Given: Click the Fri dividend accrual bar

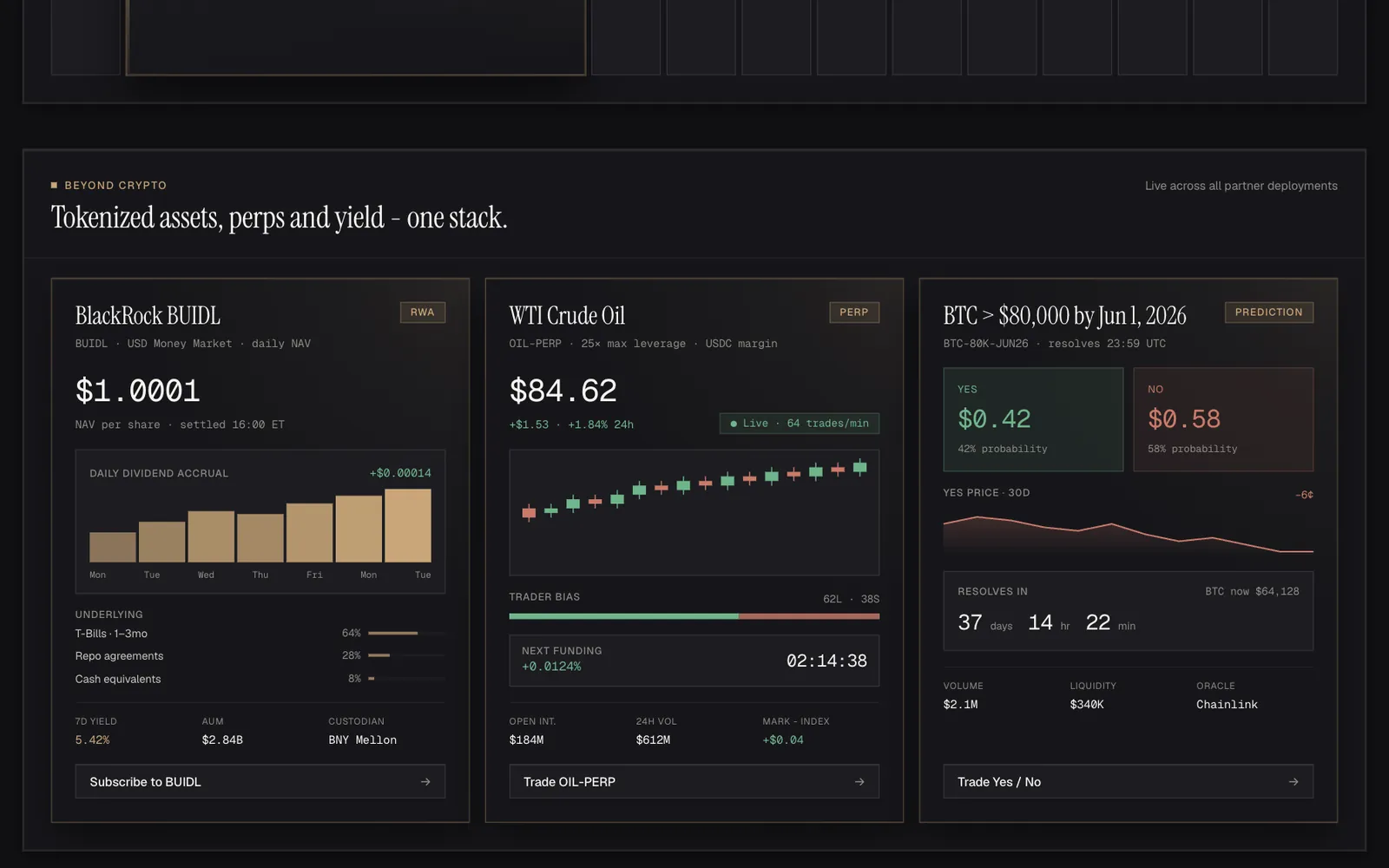Looking at the screenshot, I should [310, 533].
